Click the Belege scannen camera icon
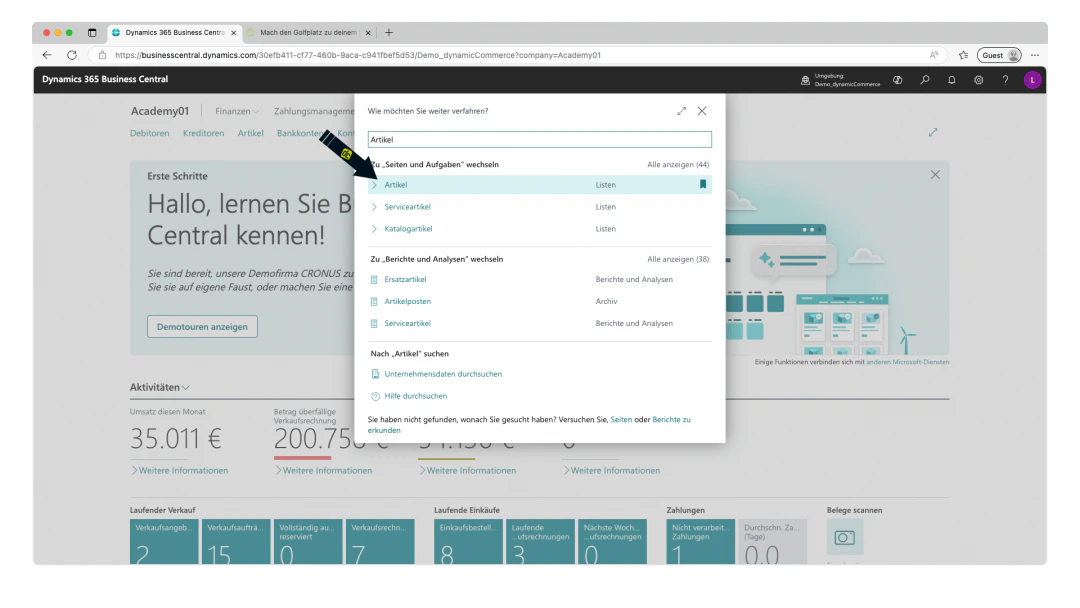The width and height of the screenshot is (1080, 608). pyautogui.click(x=844, y=537)
